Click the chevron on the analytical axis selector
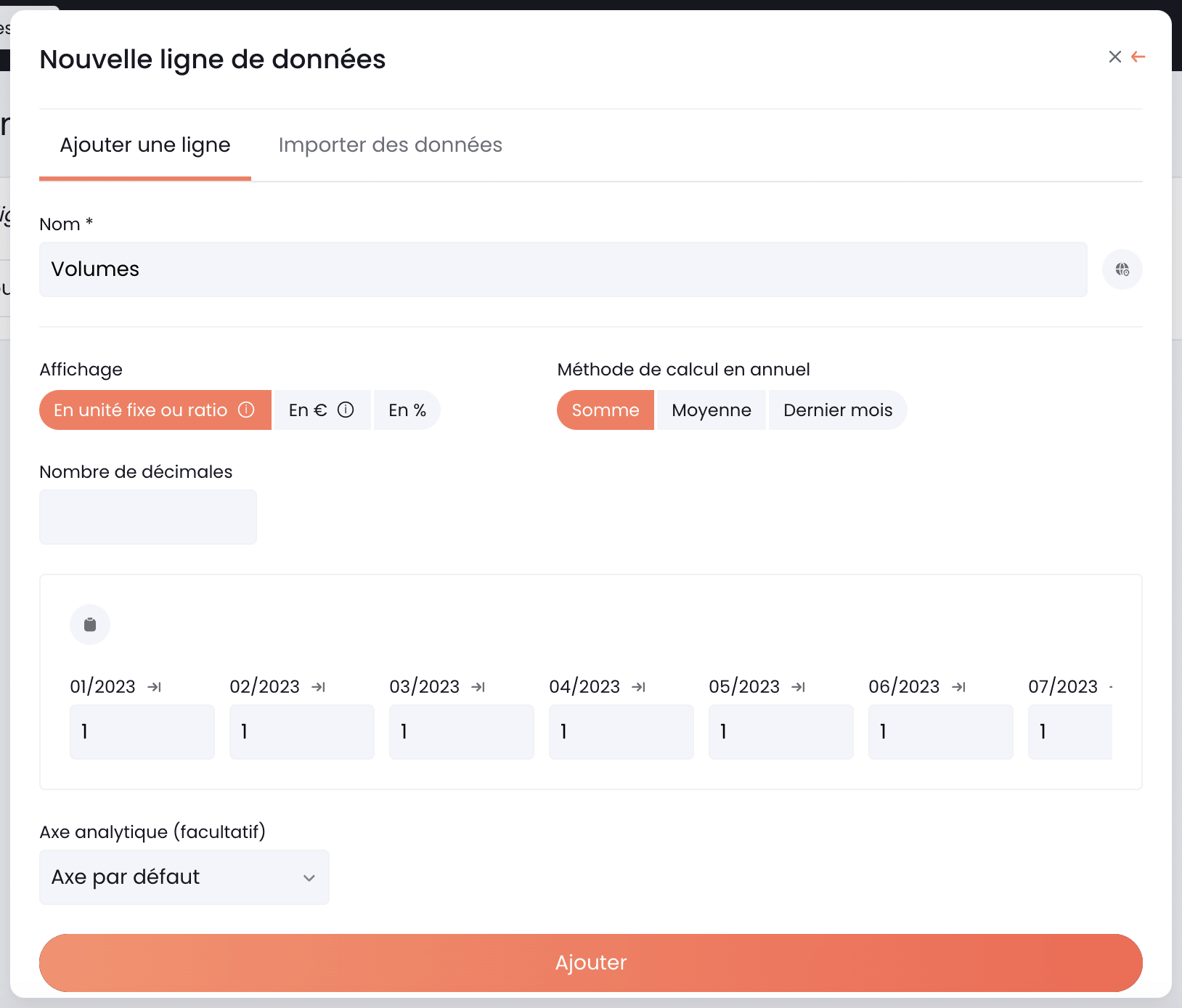This screenshot has width=1182, height=1008. [309, 877]
